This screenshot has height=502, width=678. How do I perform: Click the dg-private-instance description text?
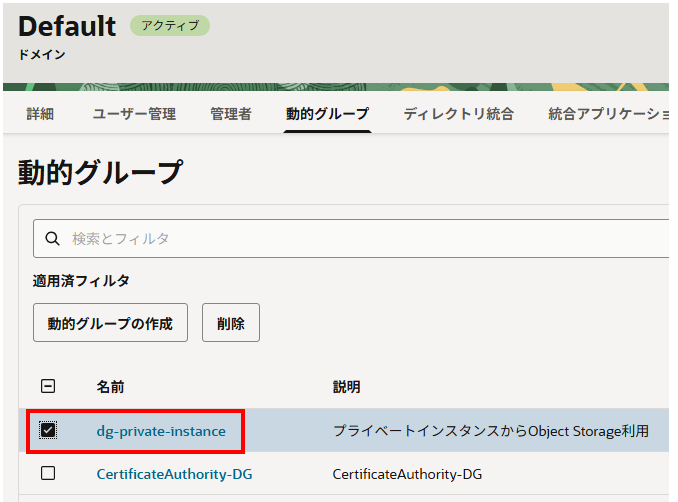(x=490, y=431)
